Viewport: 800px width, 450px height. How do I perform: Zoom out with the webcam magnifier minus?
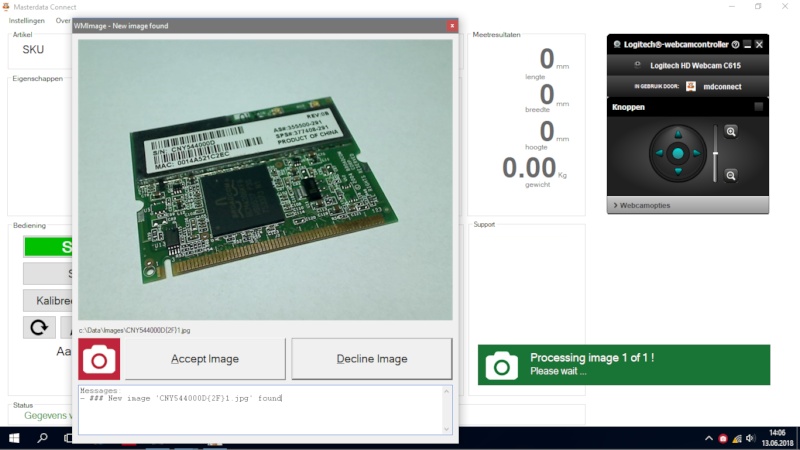[x=731, y=176]
